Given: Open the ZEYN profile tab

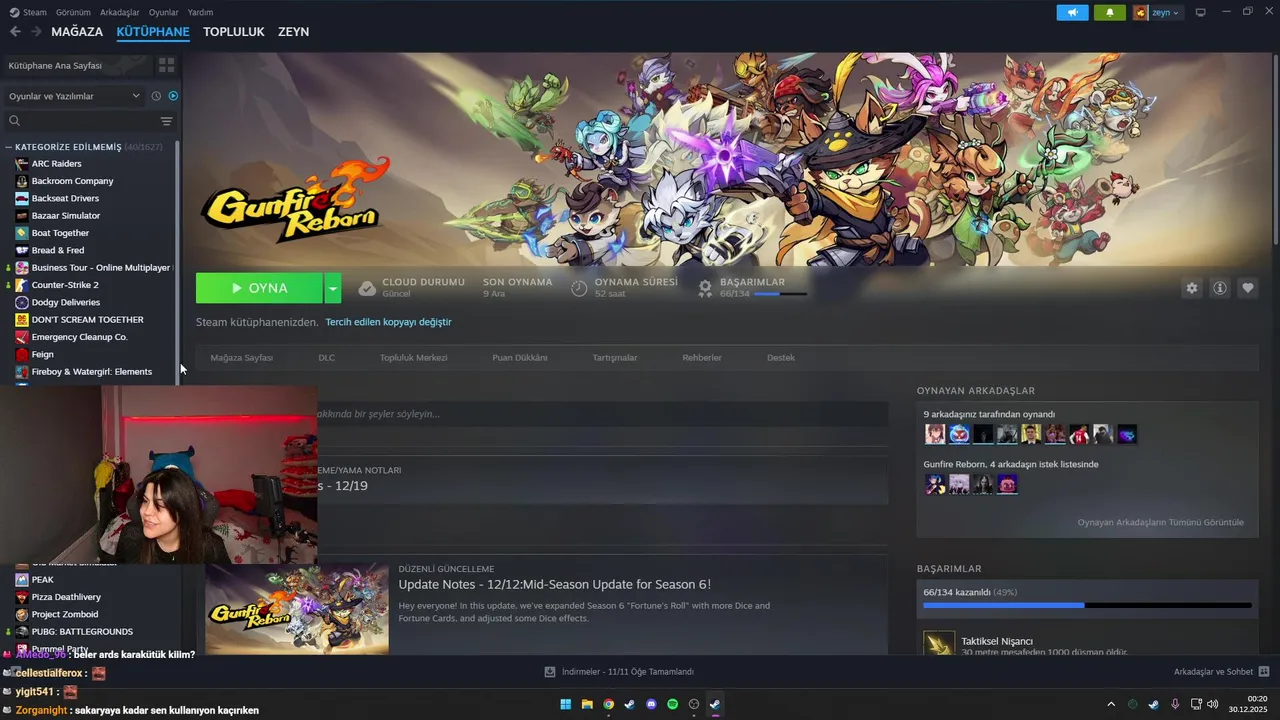Looking at the screenshot, I should tap(293, 32).
